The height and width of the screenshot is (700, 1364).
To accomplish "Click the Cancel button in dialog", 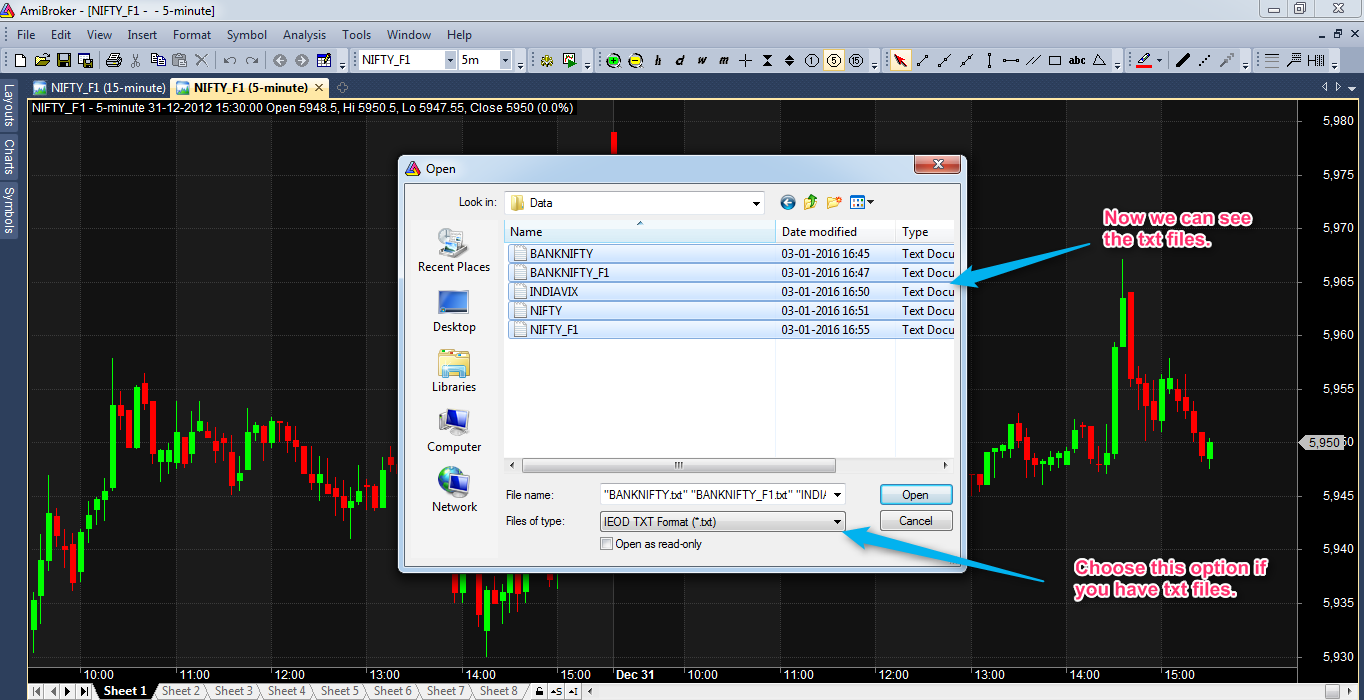I will (915, 521).
